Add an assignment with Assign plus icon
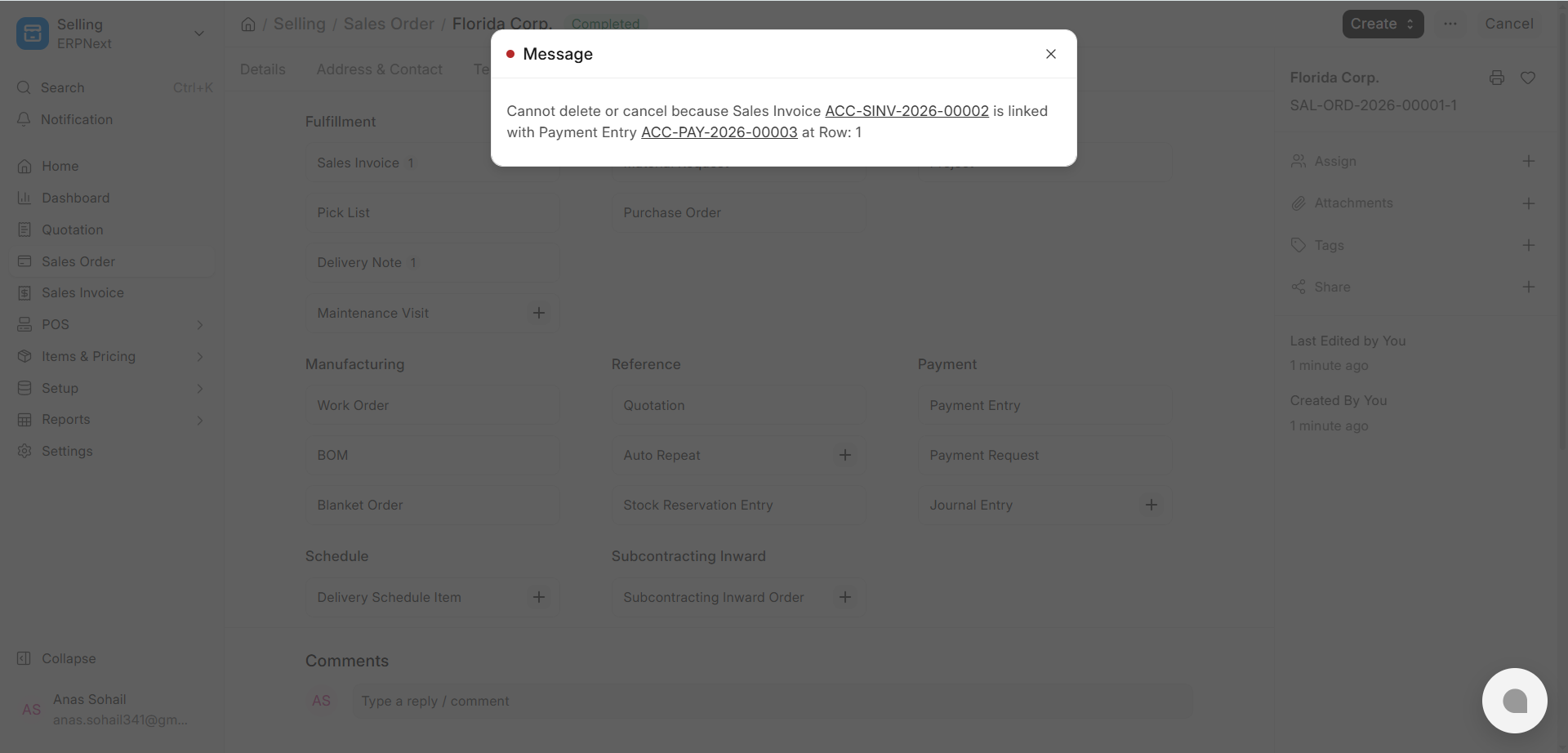 [x=1529, y=161]
